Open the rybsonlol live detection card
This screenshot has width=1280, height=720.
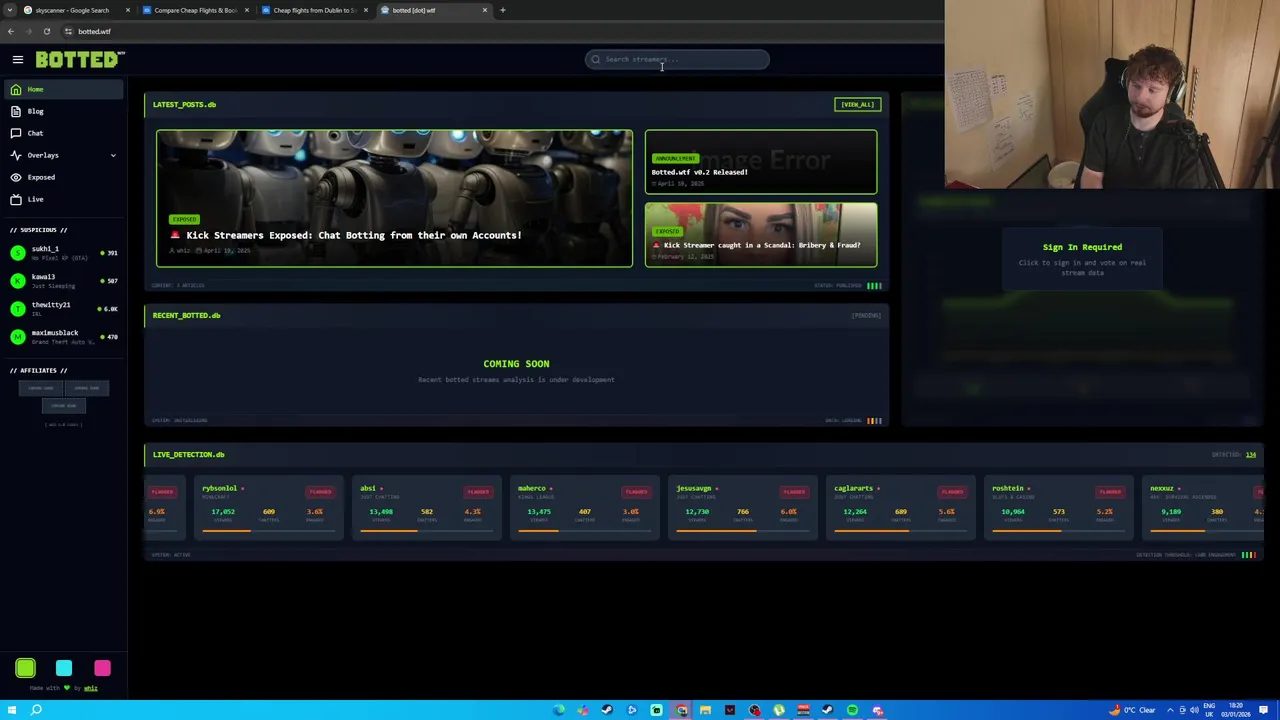tap(269, 508)
